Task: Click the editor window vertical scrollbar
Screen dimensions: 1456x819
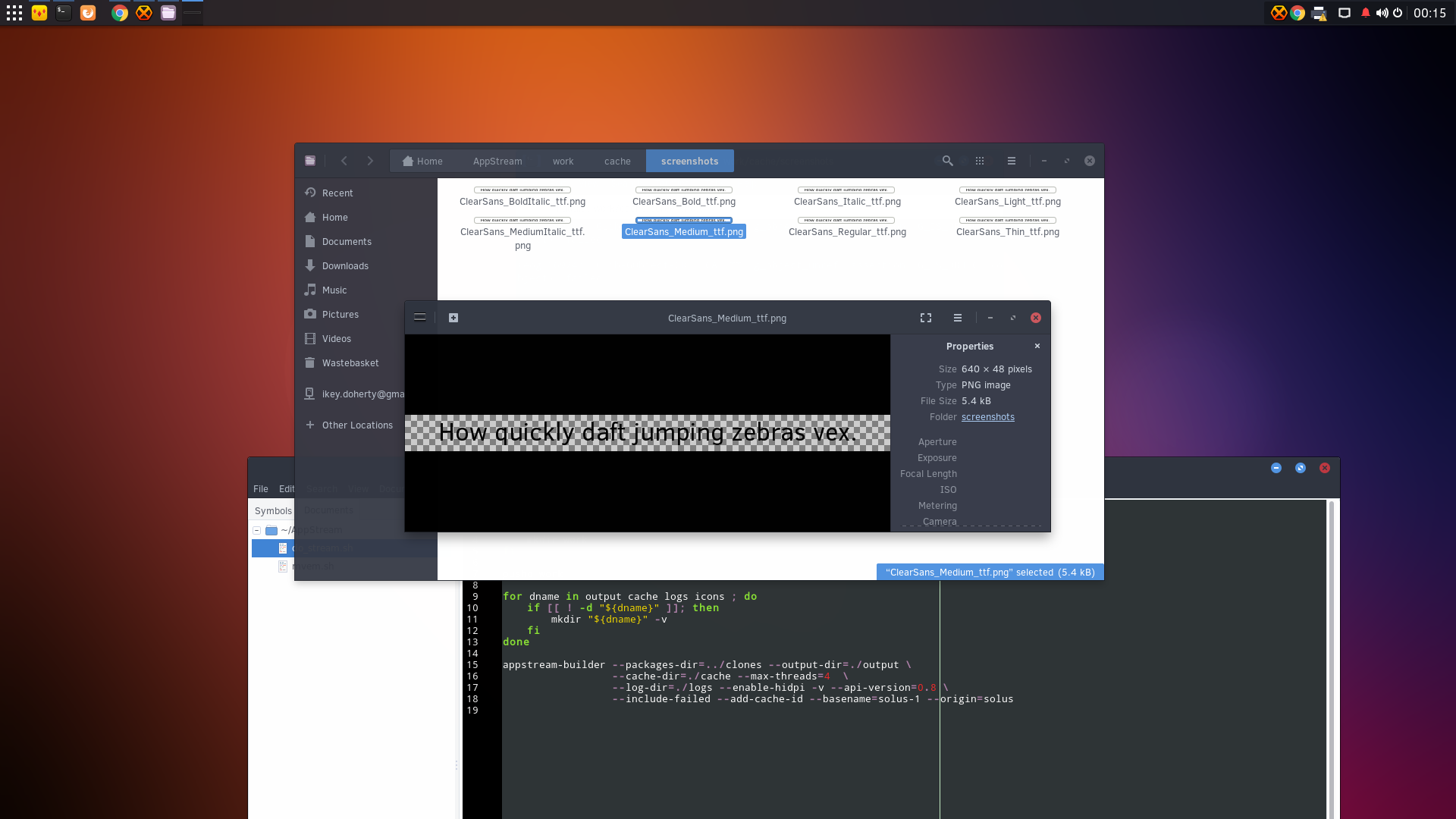Action: coord(1331,660)
